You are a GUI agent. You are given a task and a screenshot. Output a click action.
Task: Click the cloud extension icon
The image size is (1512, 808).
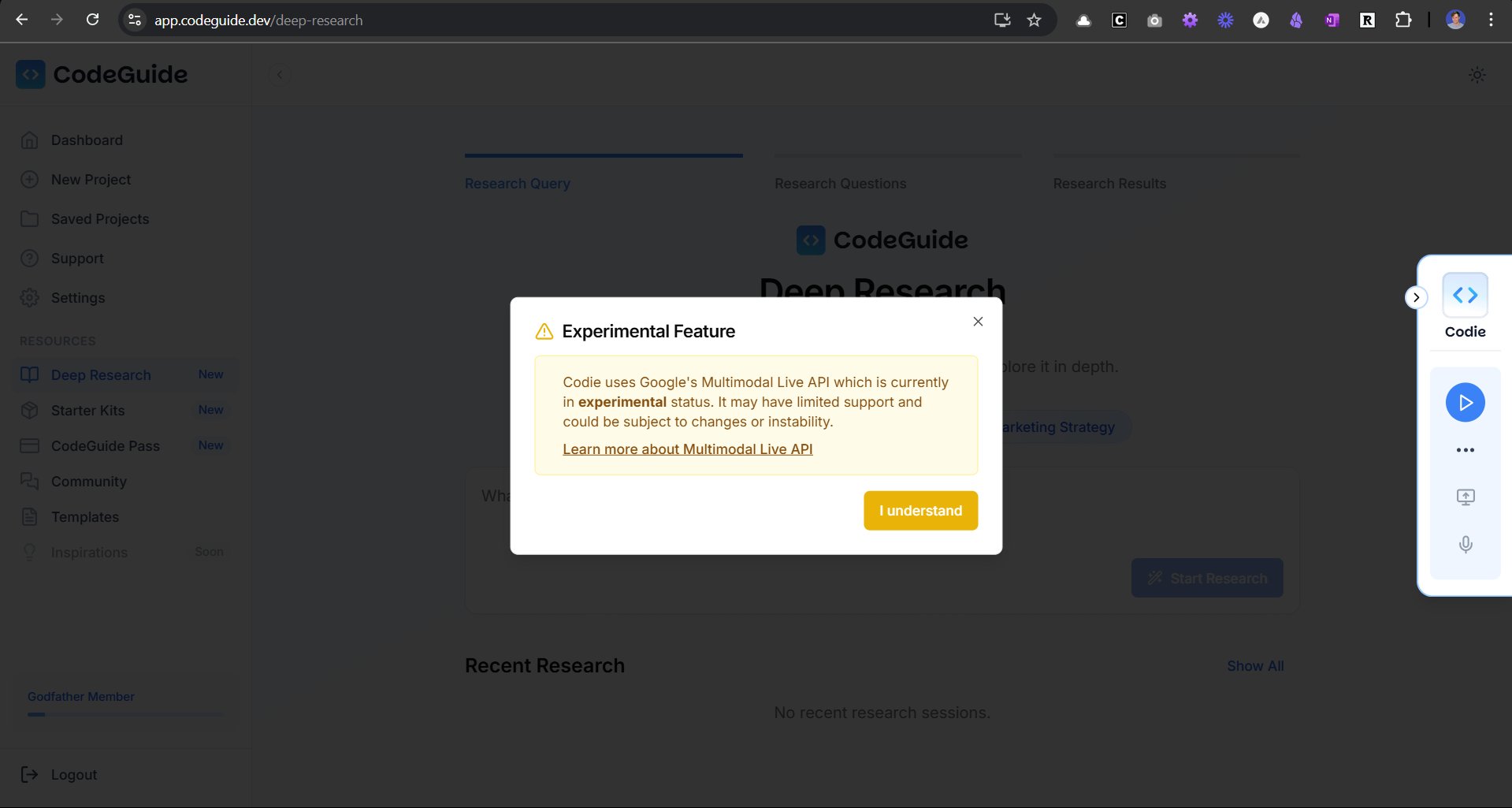(x=1083, y=20)
